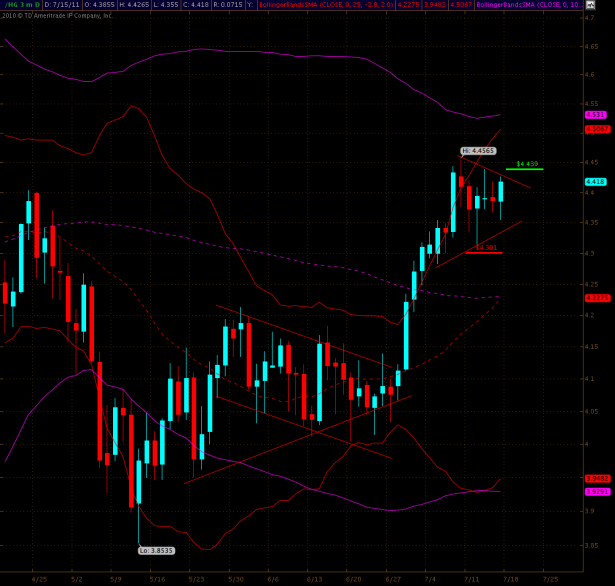Click the Hi: 4.4565 price bubble
Image resolution: width=615 pixels, height=586 pixels.
pyautogui.click(x=478, y=150)
